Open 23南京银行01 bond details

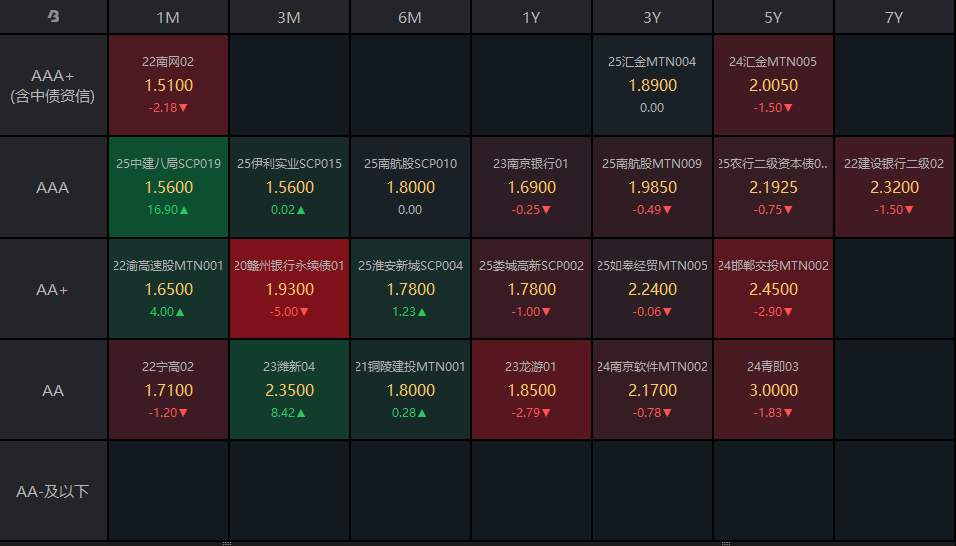(x=531, y=187)
